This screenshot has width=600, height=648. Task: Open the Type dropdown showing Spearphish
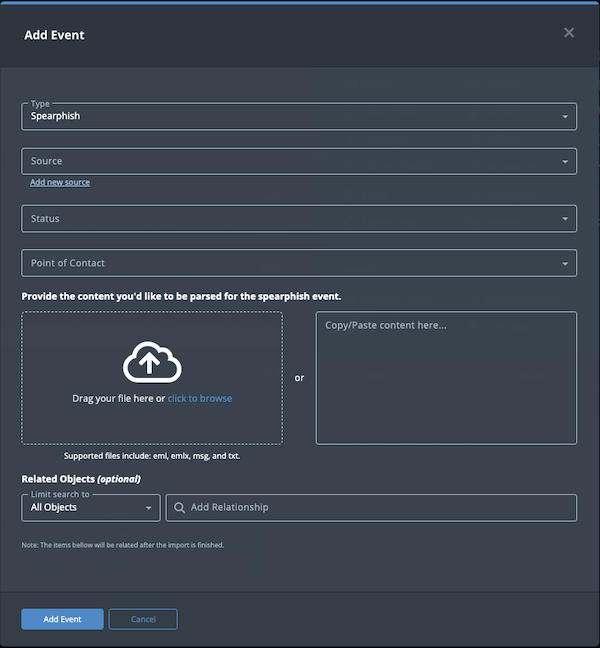299,117
